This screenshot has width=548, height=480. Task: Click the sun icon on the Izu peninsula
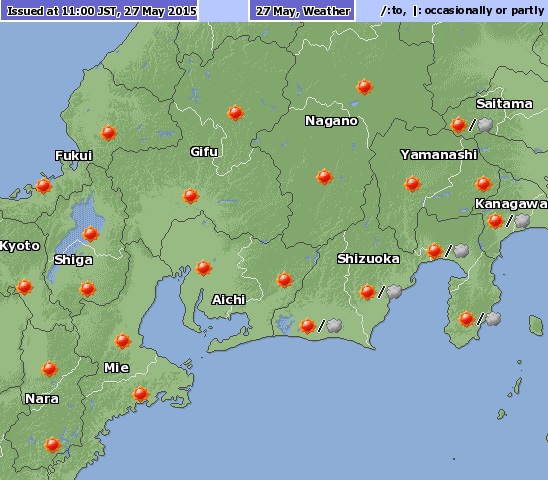click(466, 319)
